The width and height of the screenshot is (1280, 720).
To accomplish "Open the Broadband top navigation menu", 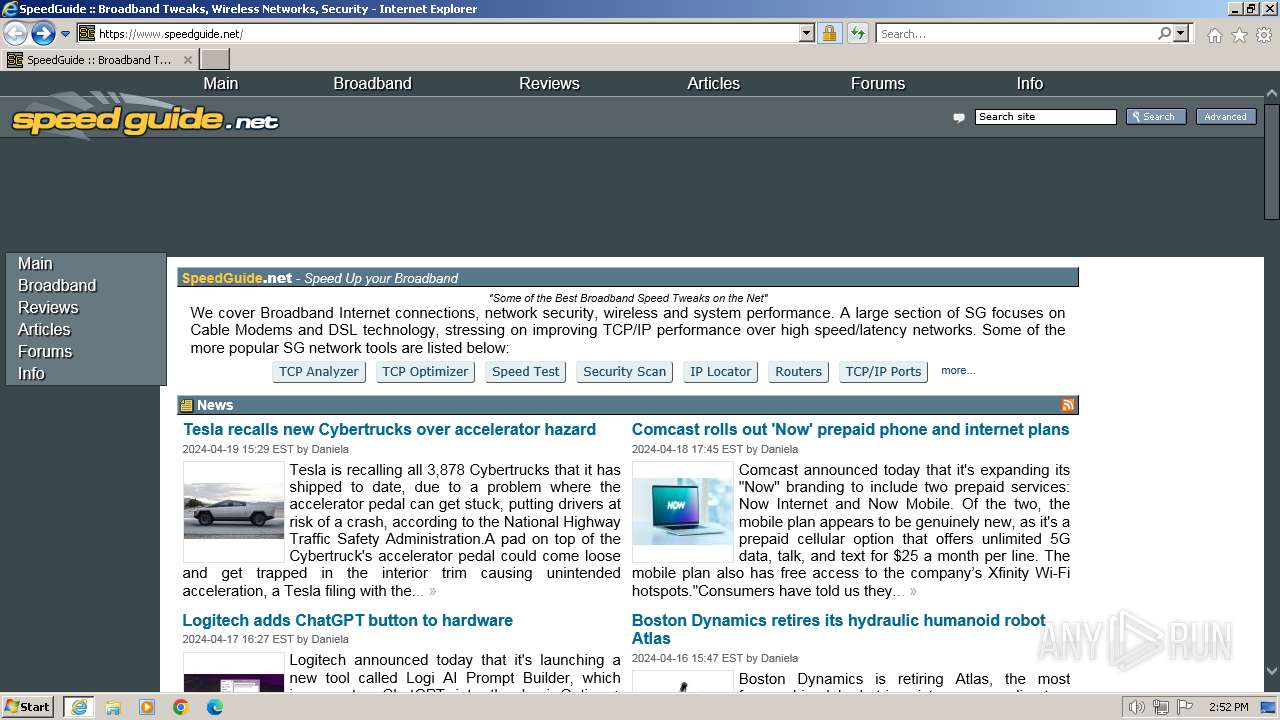I will pos(372,84).
